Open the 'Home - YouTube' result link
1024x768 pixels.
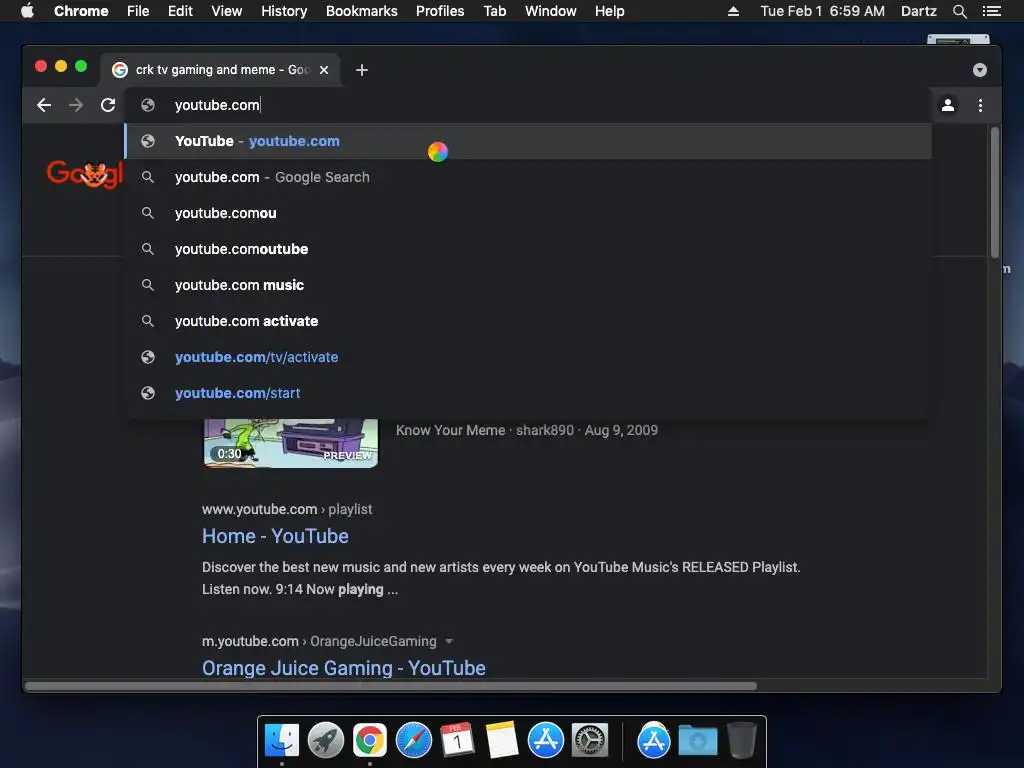(x=275, y=536)
